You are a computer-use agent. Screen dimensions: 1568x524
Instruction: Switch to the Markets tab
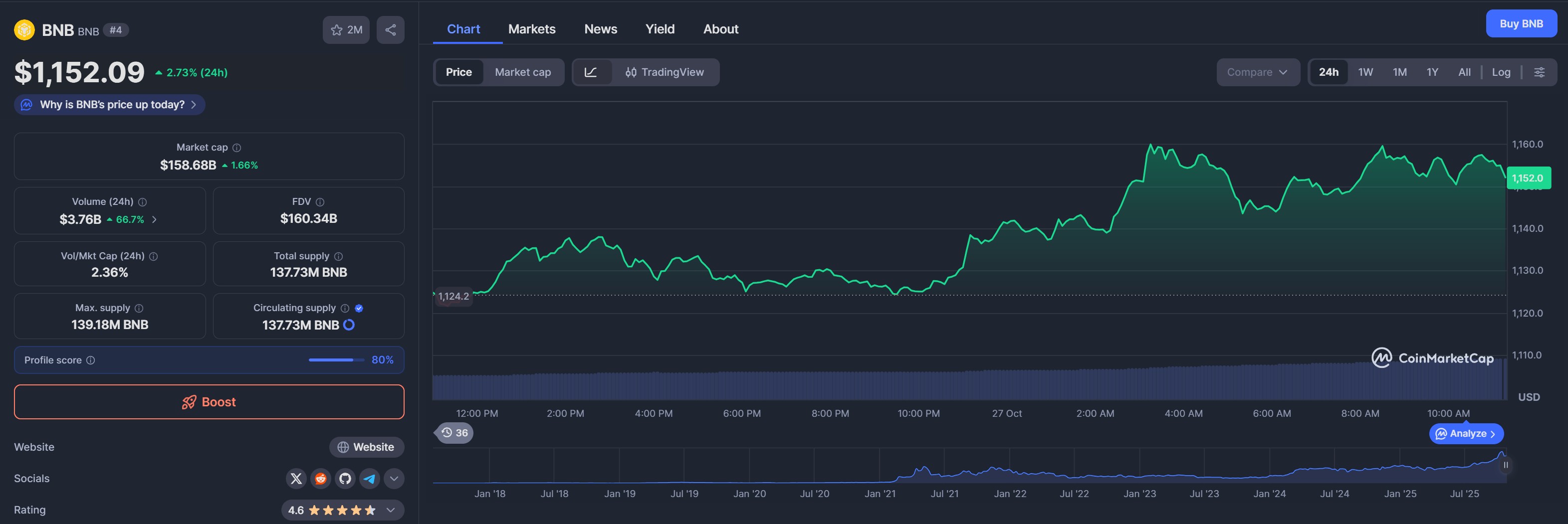click(531, 29)
